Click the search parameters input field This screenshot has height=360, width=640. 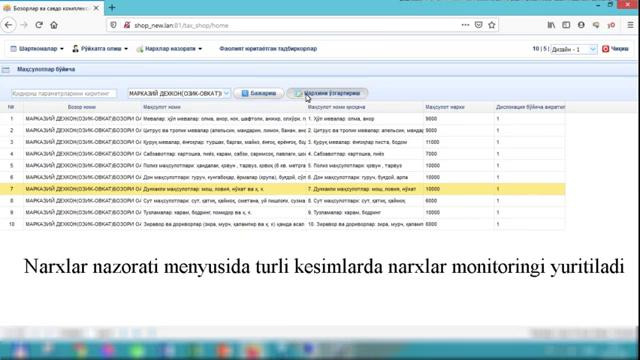coord(64,93)
